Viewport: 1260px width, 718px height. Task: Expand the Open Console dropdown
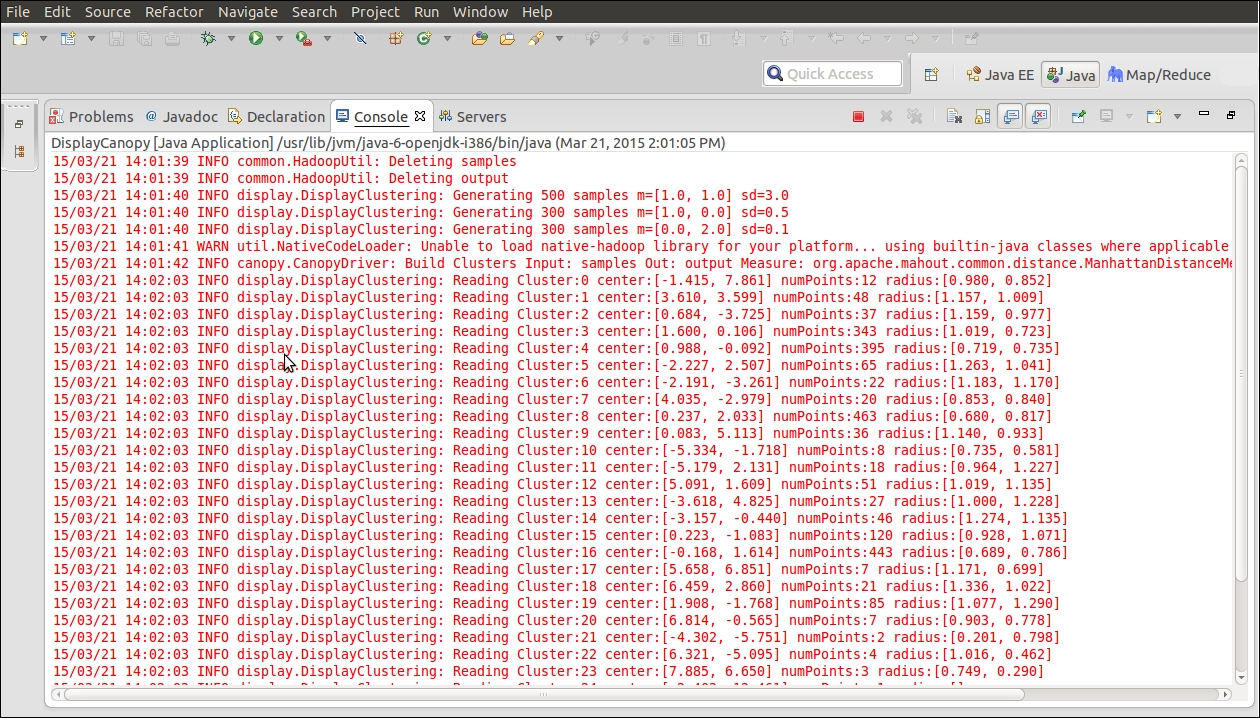[x=1178, y=116]
